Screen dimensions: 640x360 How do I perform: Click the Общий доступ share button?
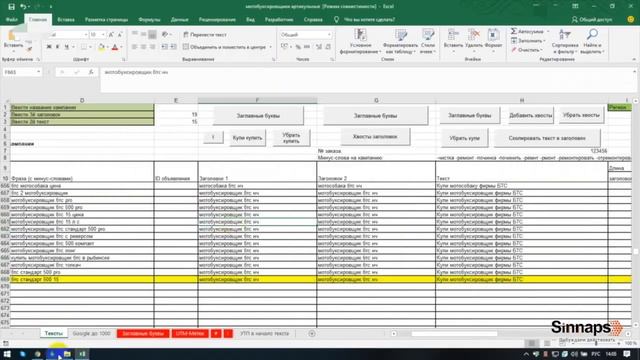(x=592, y=20)
